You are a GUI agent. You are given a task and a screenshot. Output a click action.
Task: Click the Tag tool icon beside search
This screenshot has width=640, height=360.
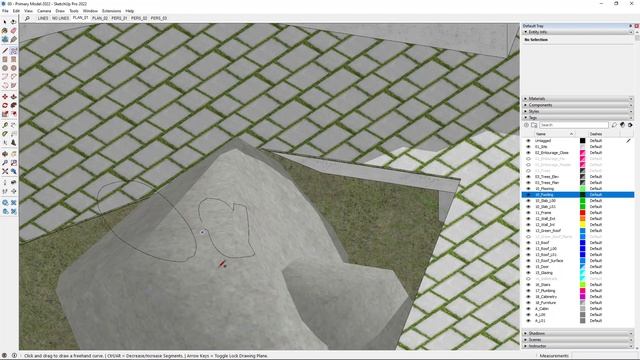[614, 125]
